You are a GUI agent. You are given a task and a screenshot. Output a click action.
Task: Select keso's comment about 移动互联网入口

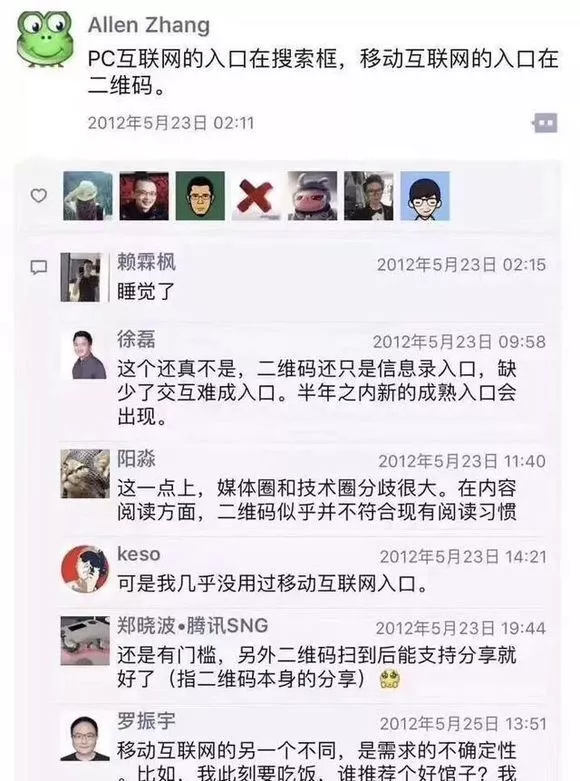272,583
